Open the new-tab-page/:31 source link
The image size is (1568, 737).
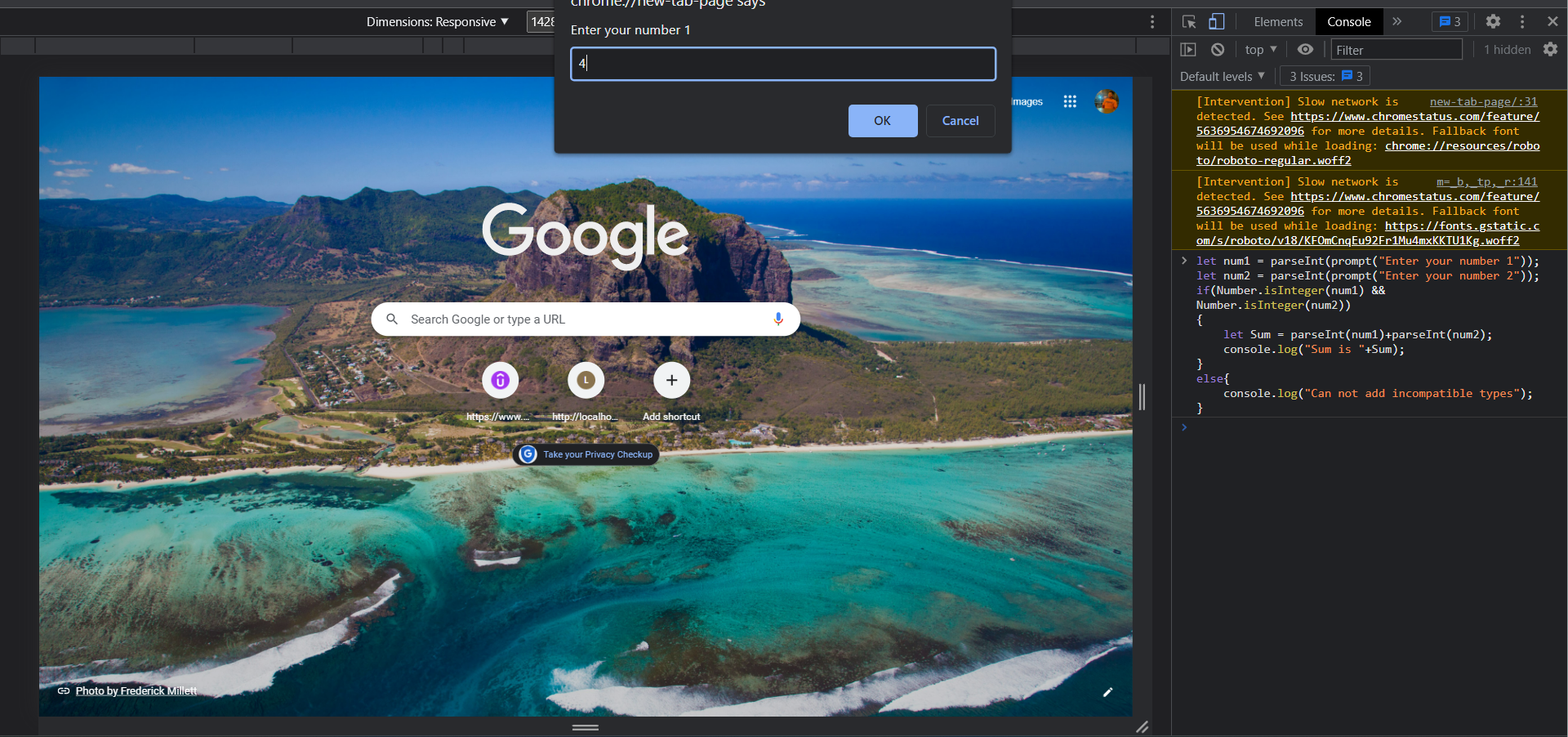1483,102
